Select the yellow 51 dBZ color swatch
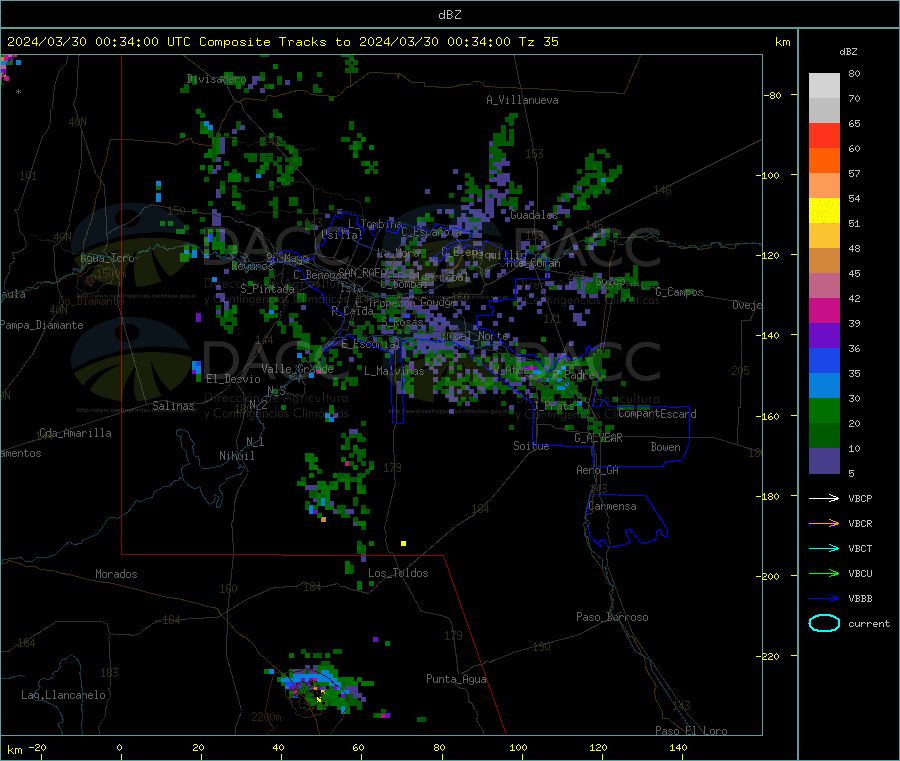900x761 pixels. (x=824, y=211)
